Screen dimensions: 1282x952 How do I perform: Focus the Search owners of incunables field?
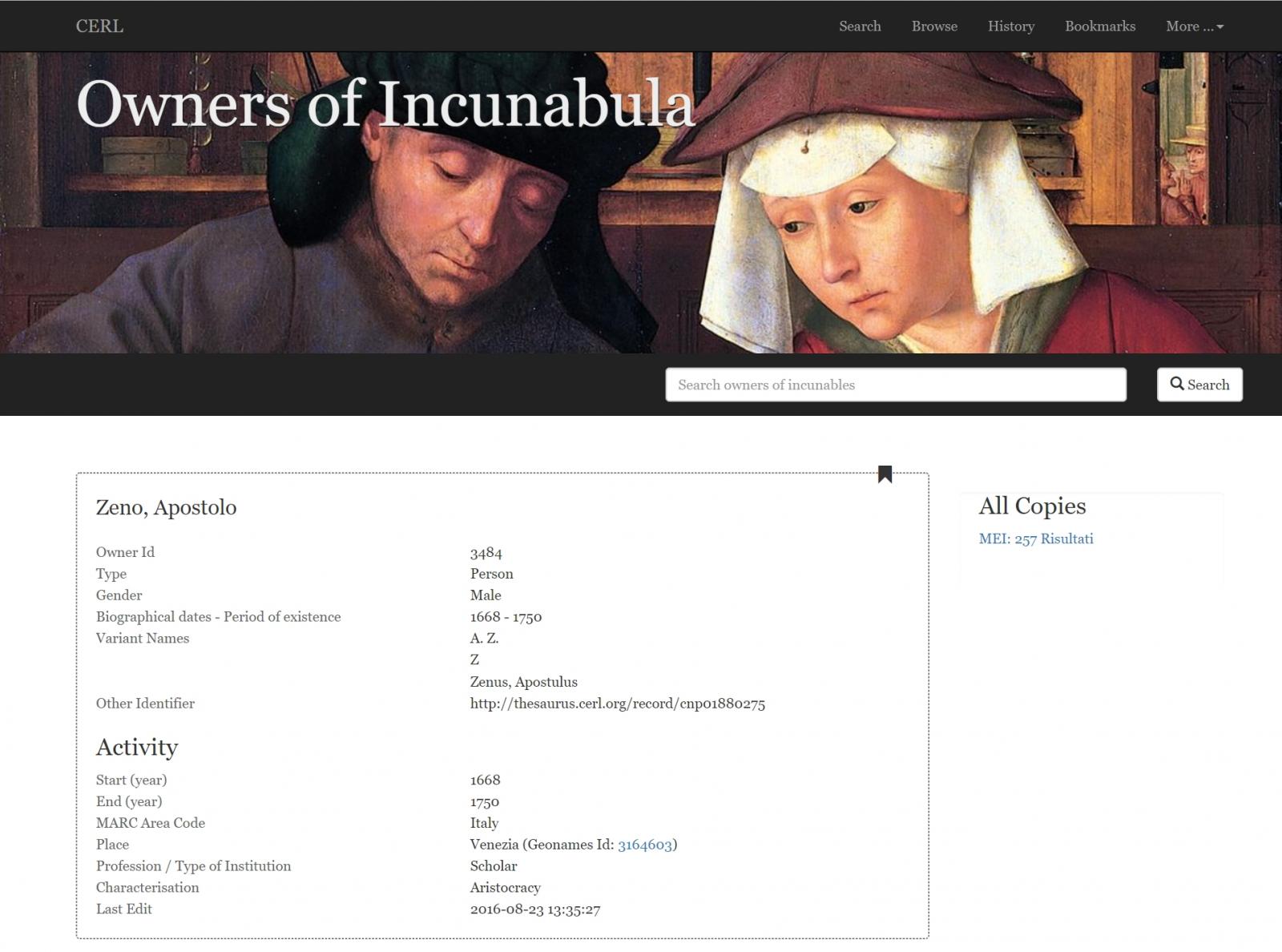[x=896, y=385]
